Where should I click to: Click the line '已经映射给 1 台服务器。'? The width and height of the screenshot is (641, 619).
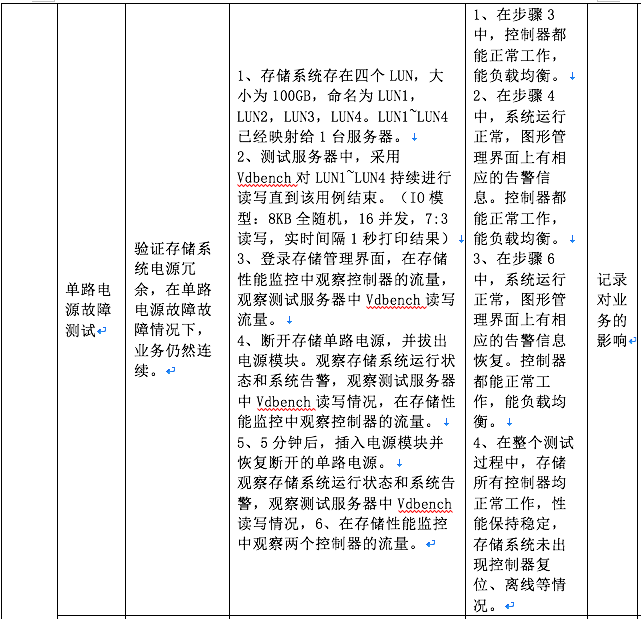320,137
